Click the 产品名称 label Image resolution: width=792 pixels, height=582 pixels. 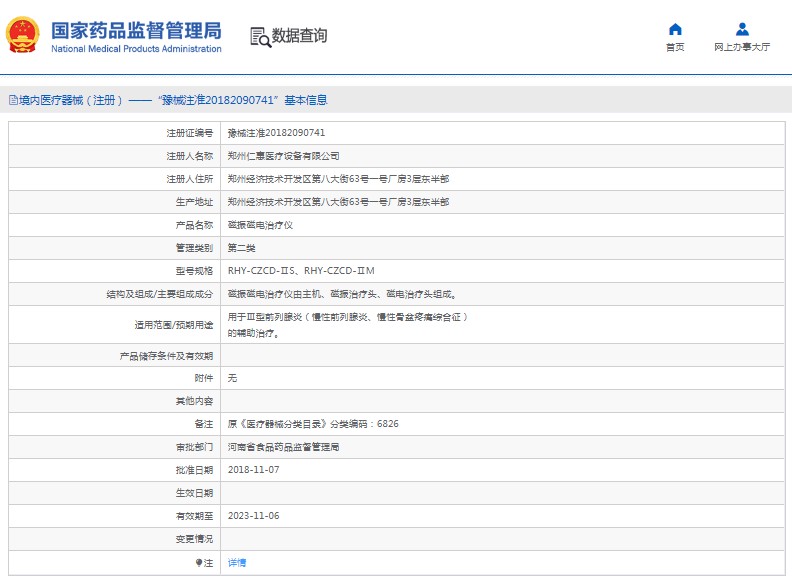[x=194, y=225]
